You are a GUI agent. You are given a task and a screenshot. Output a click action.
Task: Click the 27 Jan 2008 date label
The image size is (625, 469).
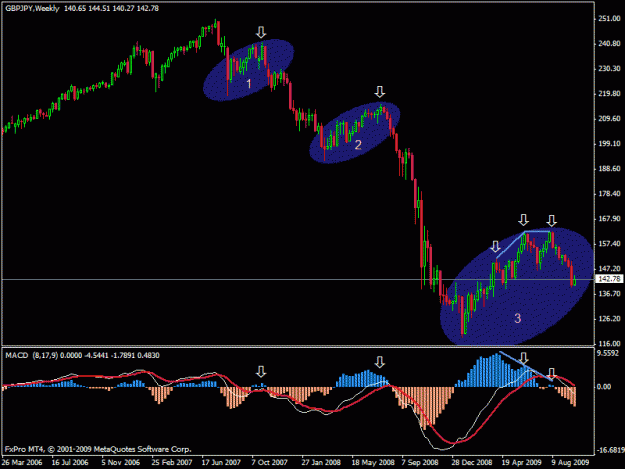click(321, 463)
